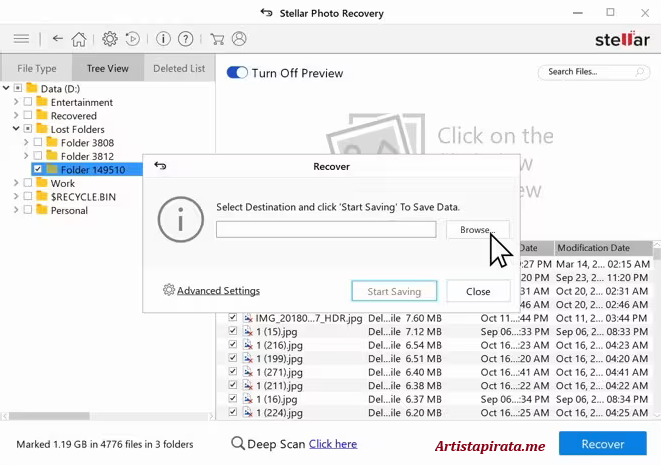Click the shopping cart buy icon

coord(217,39)
